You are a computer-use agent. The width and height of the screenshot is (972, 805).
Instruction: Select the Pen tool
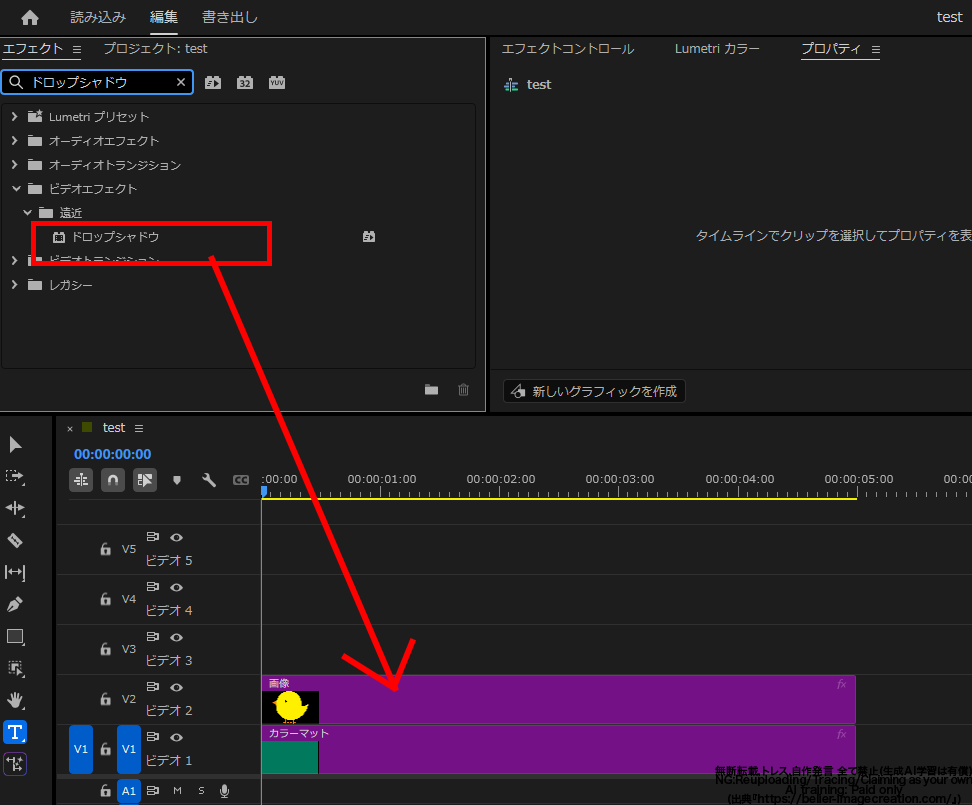point(15,604)
